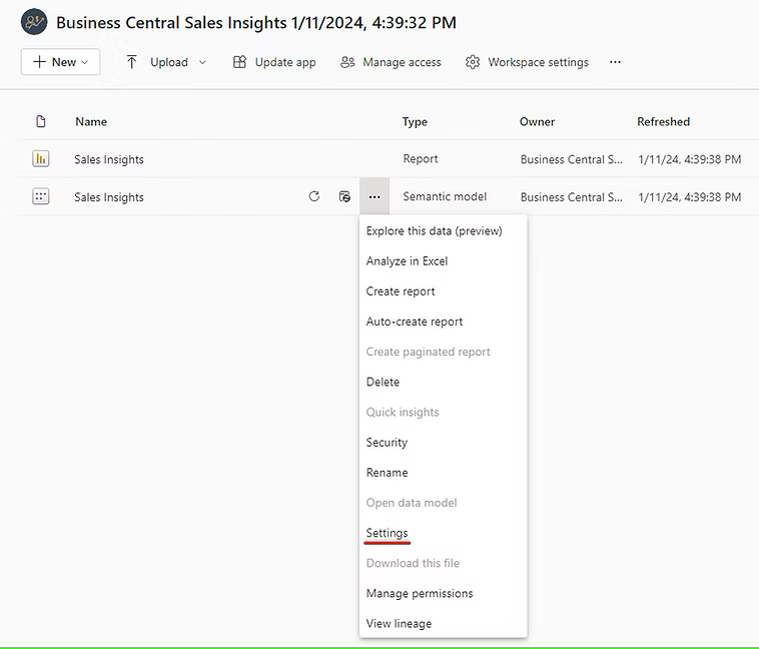Open the Sales Insights report name link
Viewport: 759px width, 649px height.
[109, 159]
